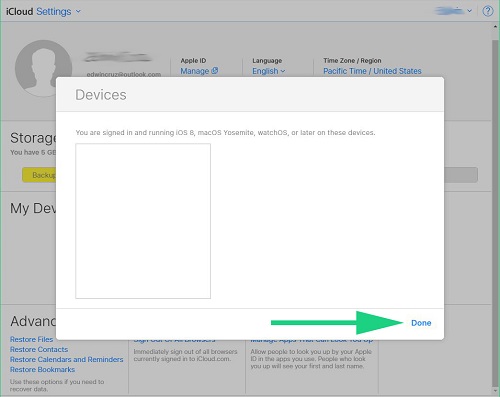The height and width of the screenshot is (397, 500).
Task: Click the profile avatar picture
Action: point(43,68)
